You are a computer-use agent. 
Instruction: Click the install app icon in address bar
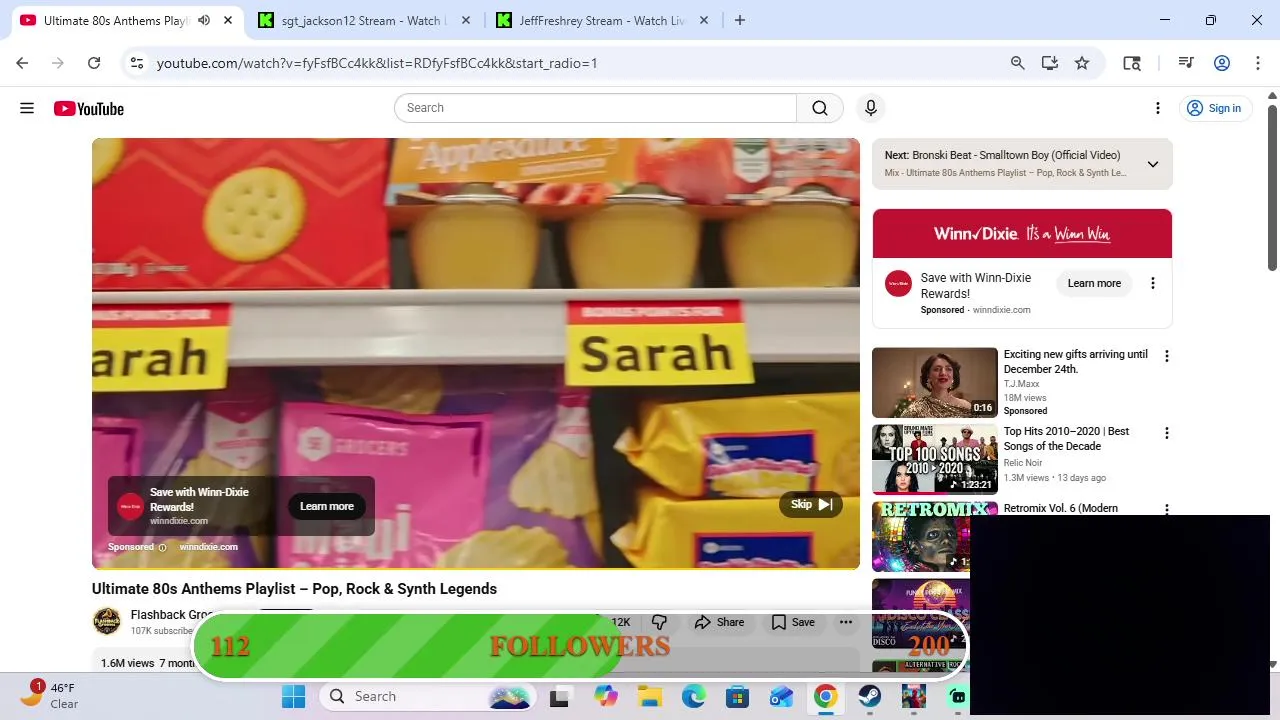[x=1049, y=63]
